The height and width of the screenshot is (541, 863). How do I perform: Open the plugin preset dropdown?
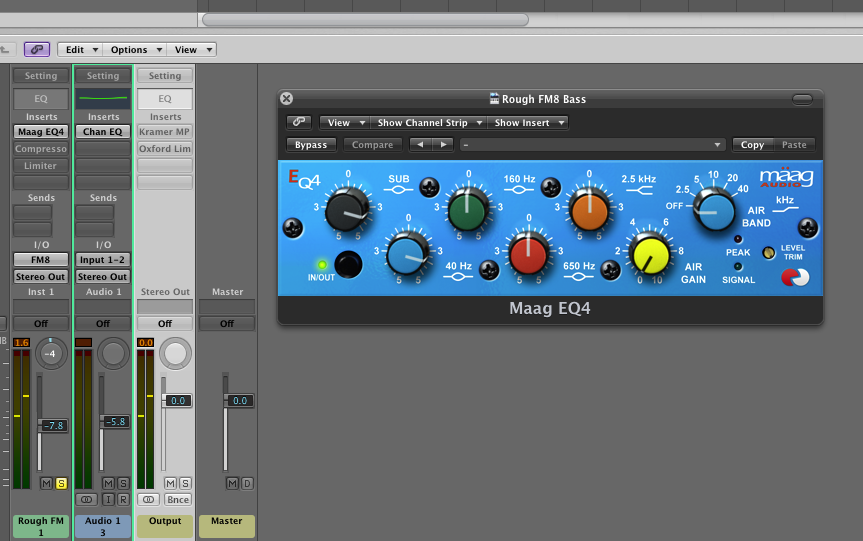click(x=592, y=145)
